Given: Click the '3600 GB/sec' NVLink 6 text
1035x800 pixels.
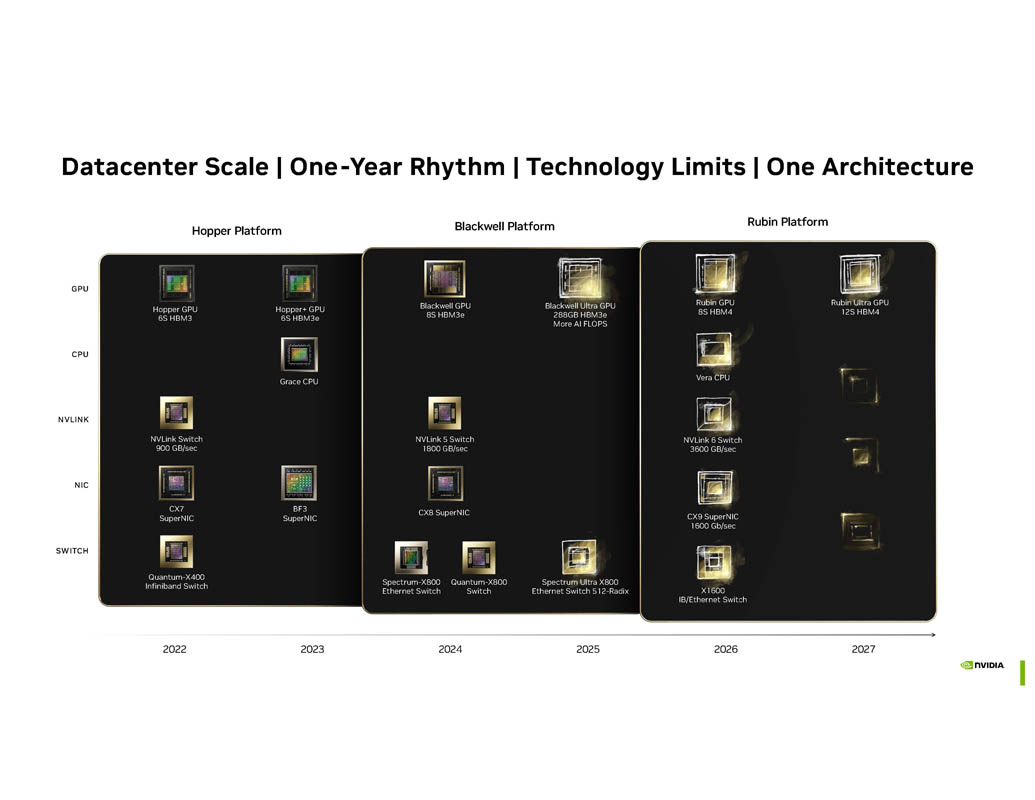Looking at the screenshot, I should [x=713, y=450].
